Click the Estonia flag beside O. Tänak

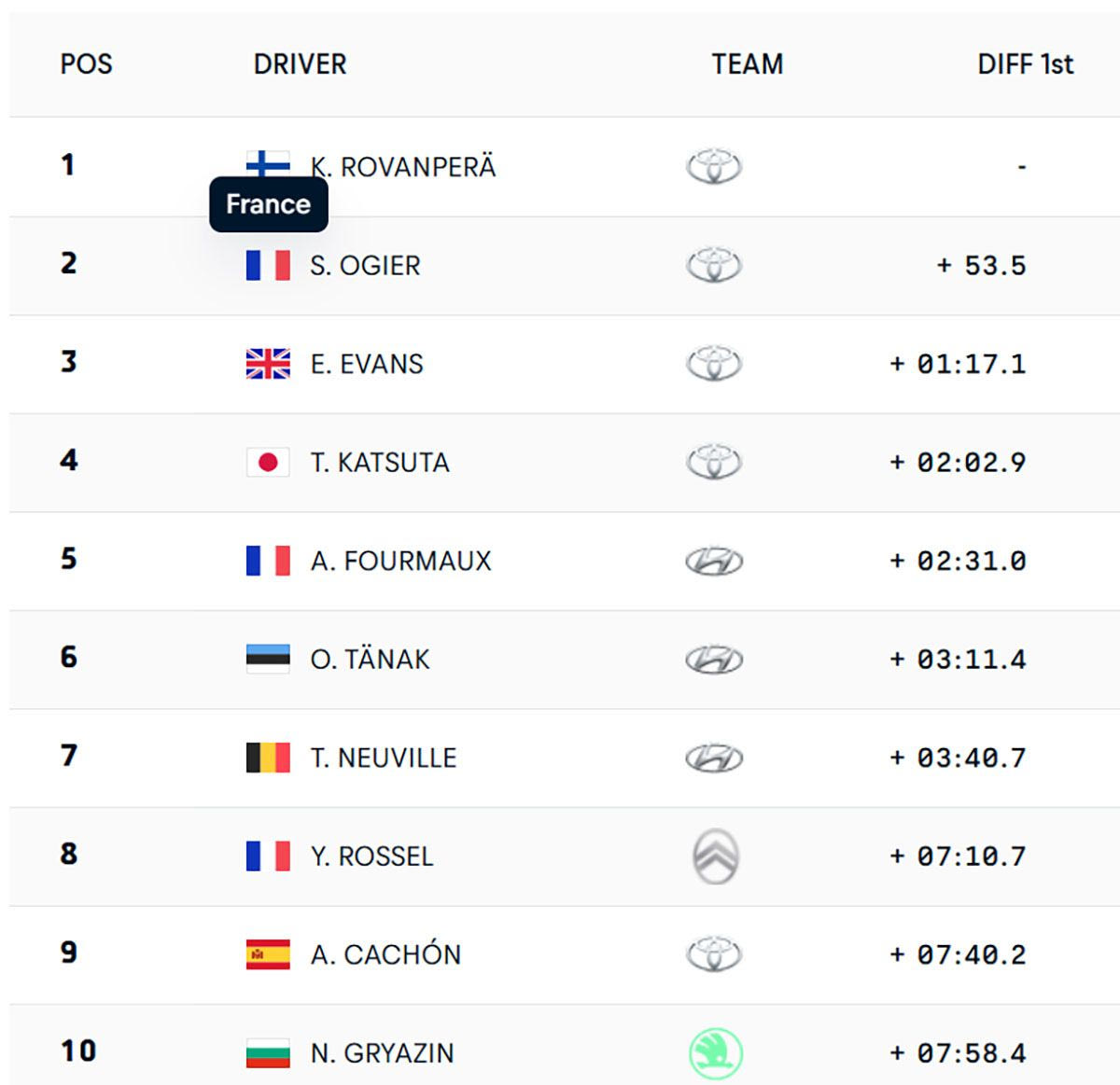point(268,659)
